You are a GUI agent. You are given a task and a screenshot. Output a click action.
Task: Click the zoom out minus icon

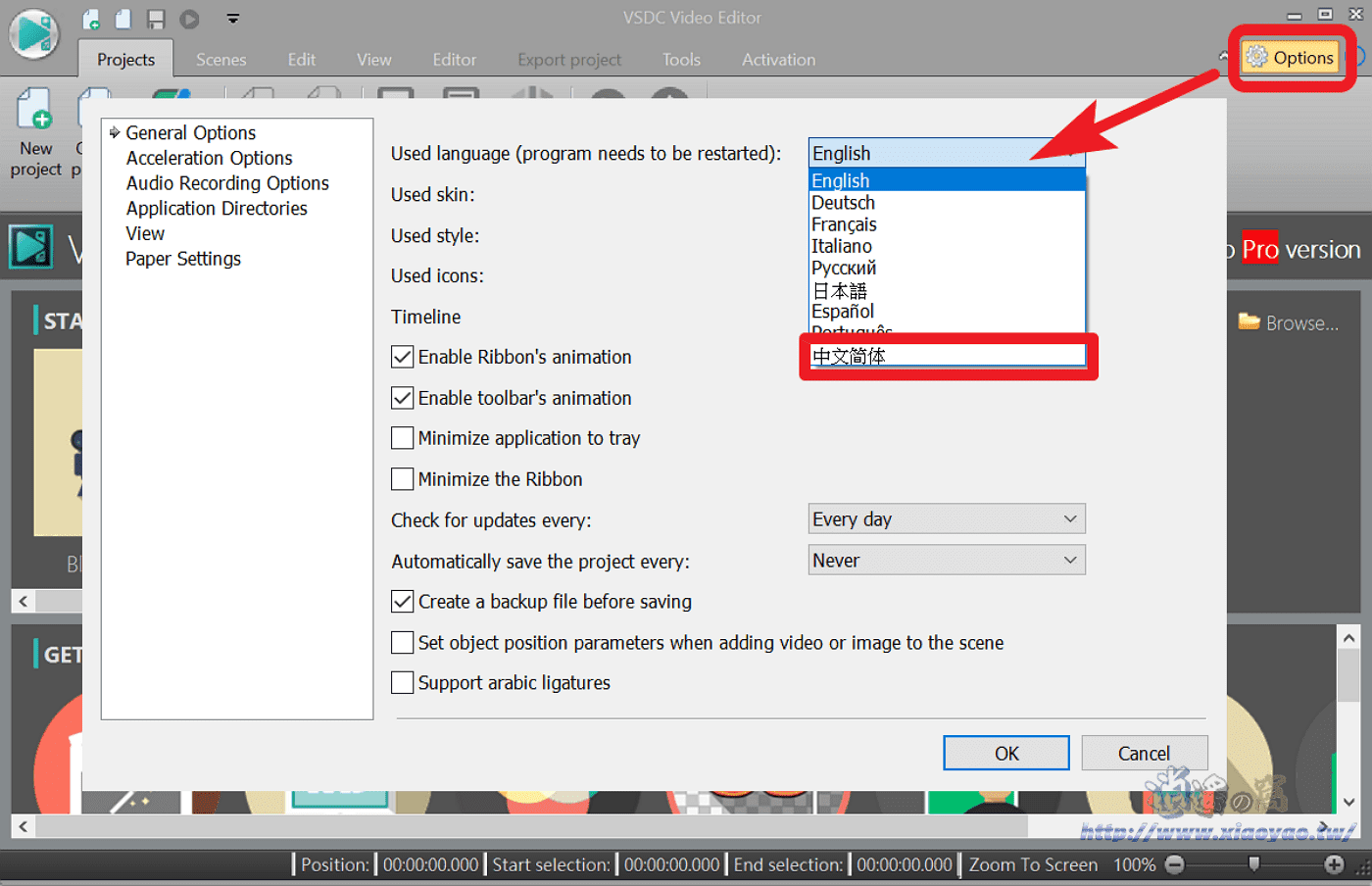point(1175,864)
